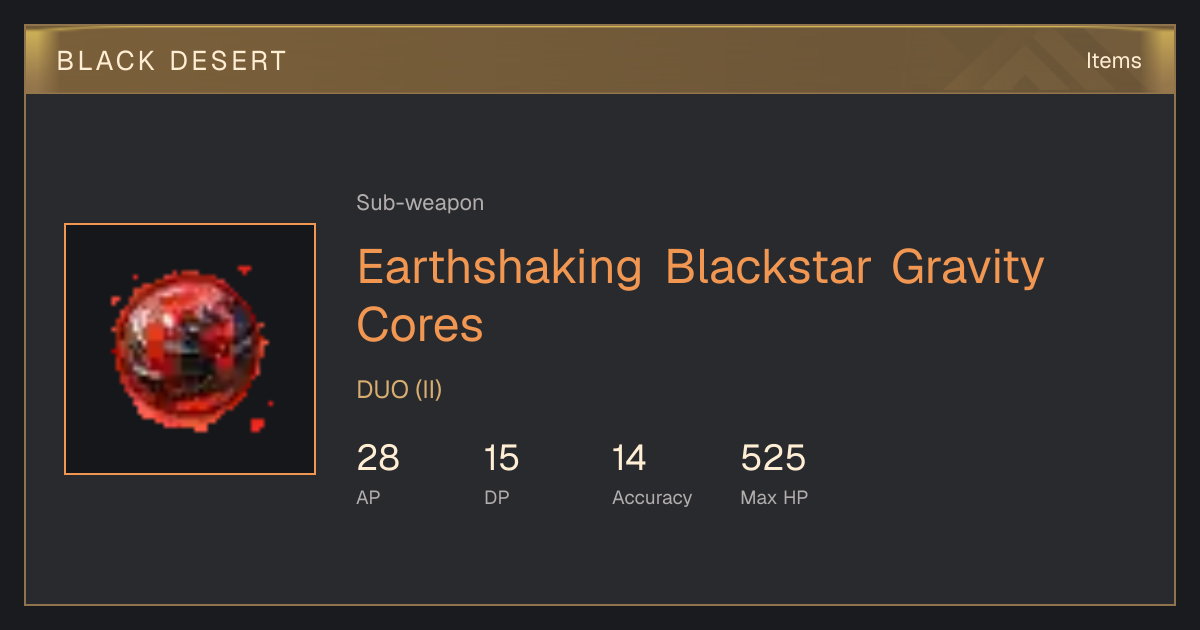This screenshot has height=630, width=1200.
Task: Click the DP stat label
Action: tap(497, 497)
